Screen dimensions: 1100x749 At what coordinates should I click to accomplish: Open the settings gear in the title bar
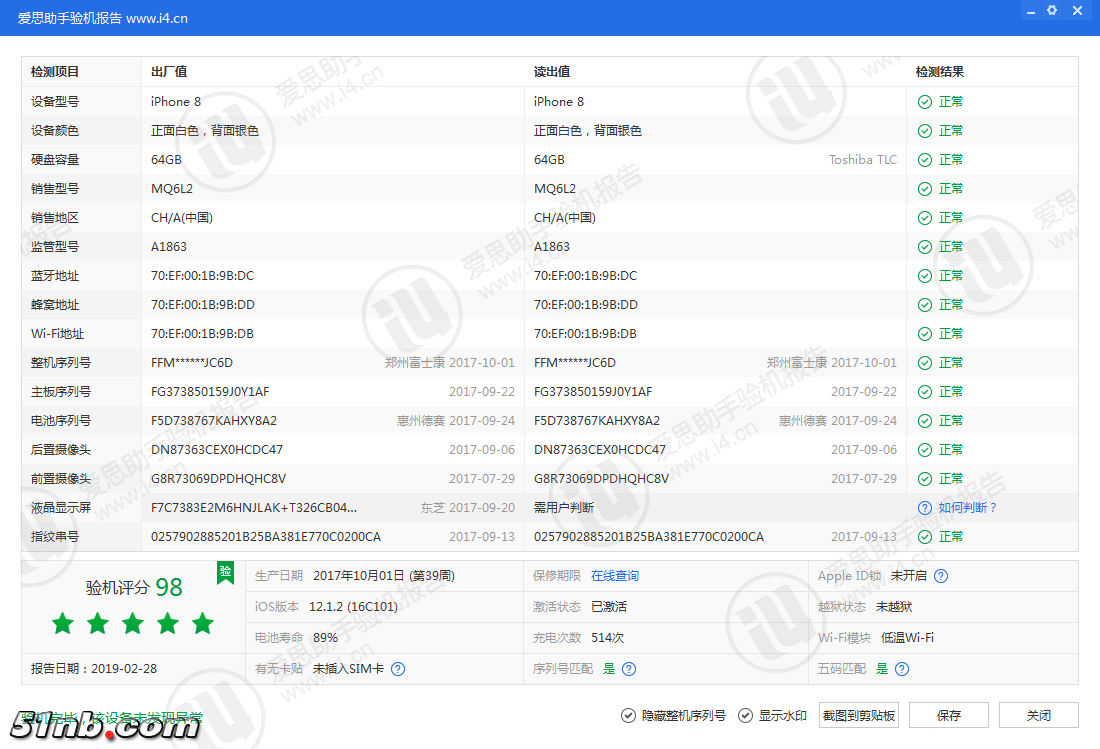point(1051,10)
